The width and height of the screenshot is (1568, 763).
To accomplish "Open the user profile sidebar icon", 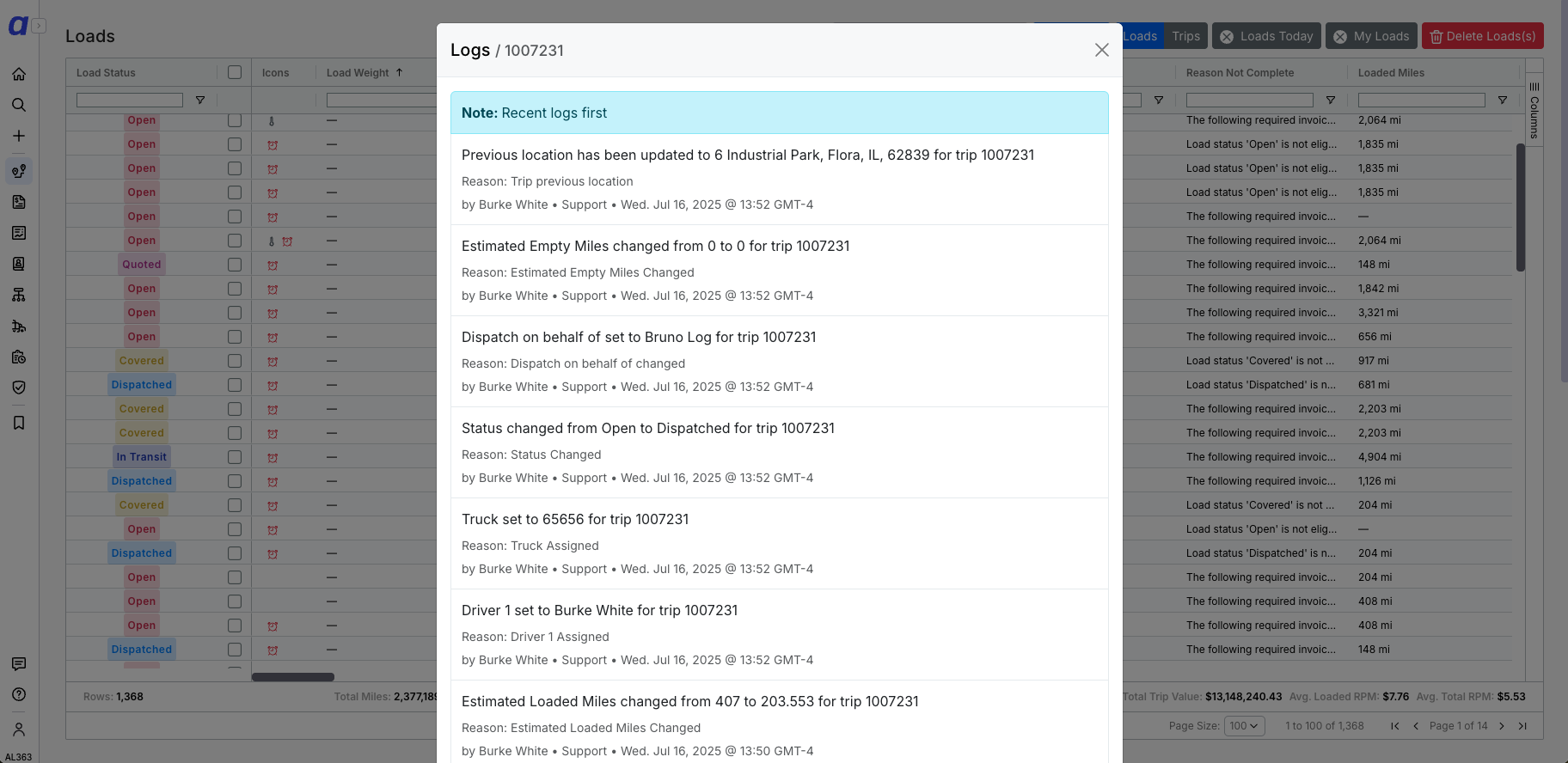I will 19,729.
